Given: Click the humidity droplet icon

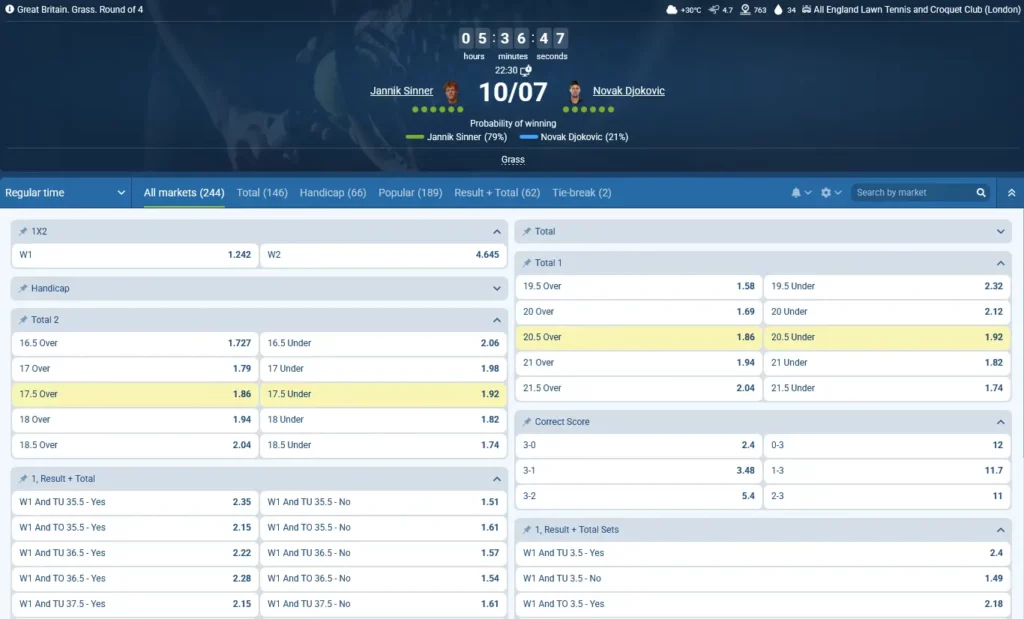Looking at the screenshot, I should (x=778, y=10).
